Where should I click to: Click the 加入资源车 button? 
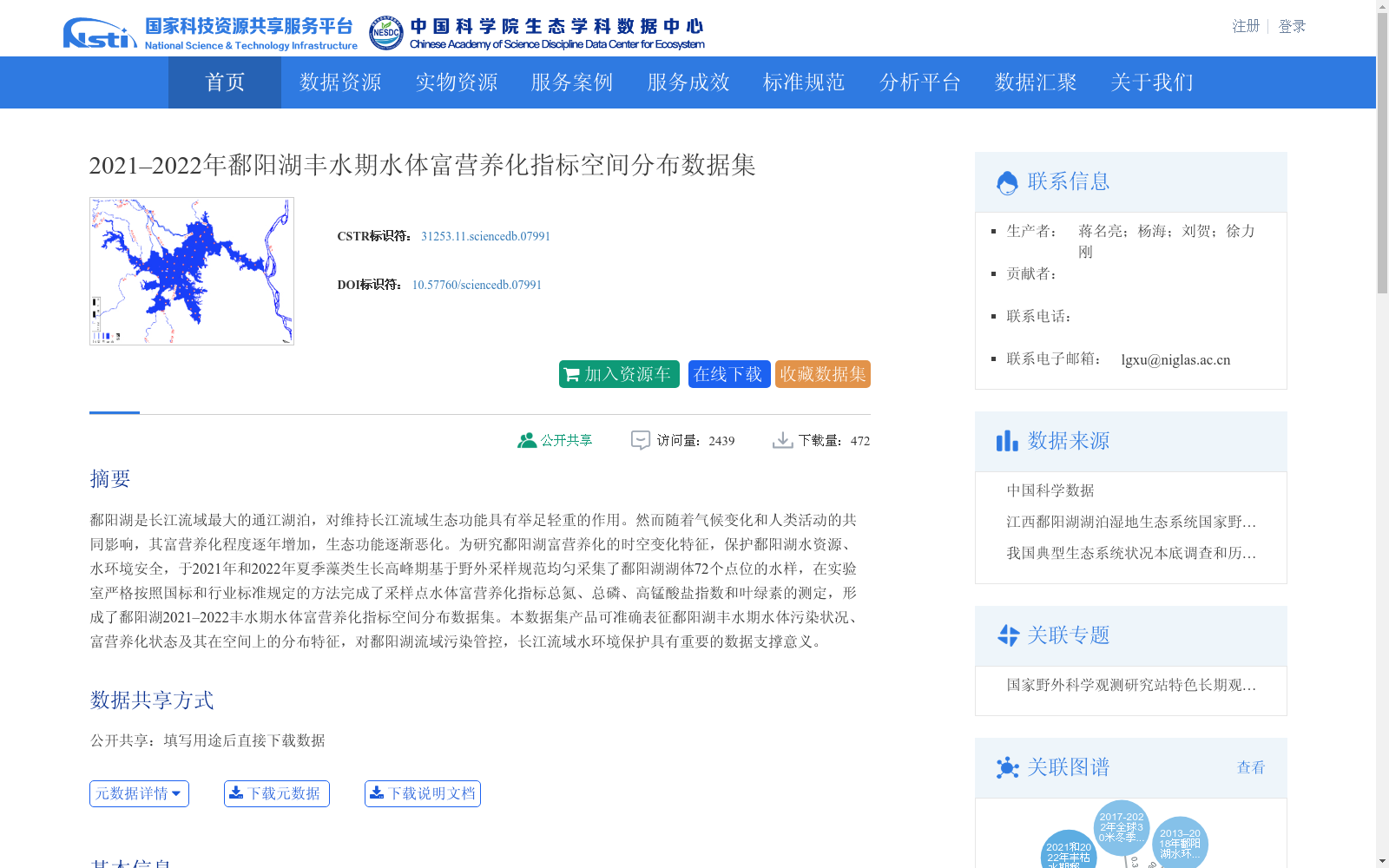[x=619, y=374]
